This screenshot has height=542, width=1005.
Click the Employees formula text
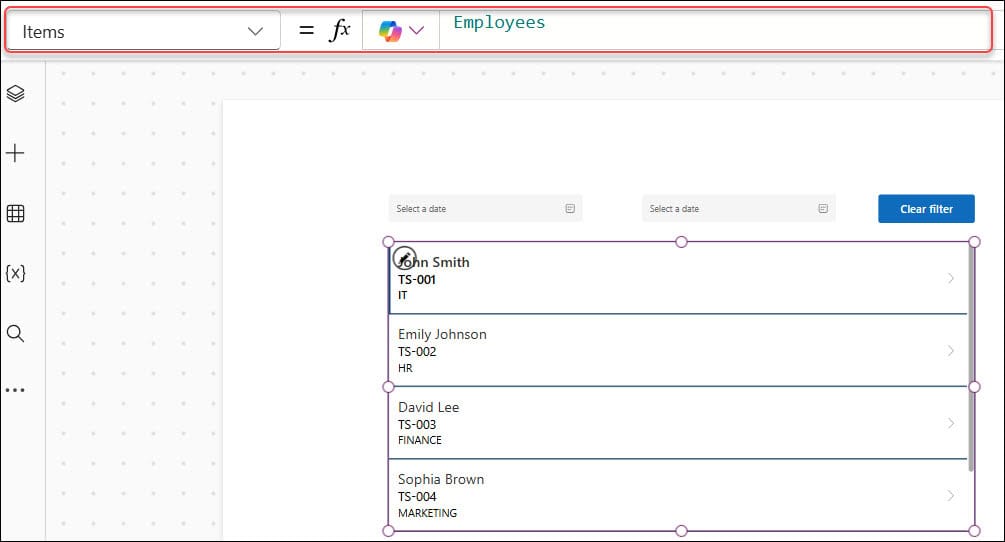499,22
